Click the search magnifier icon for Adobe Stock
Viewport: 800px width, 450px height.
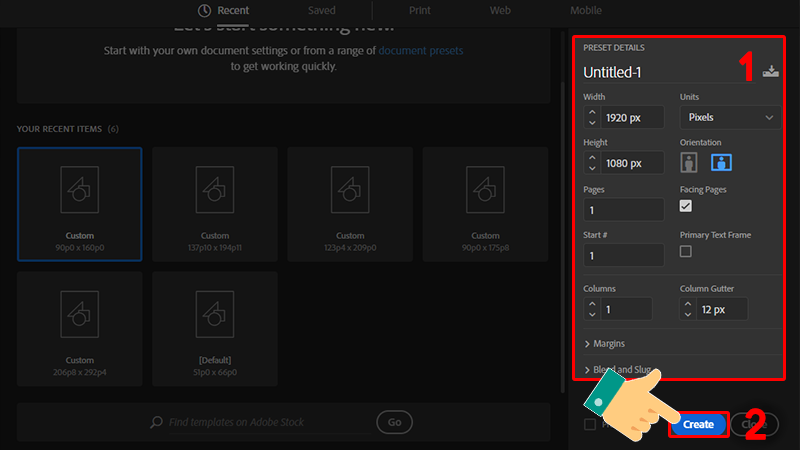coord(155,422)
